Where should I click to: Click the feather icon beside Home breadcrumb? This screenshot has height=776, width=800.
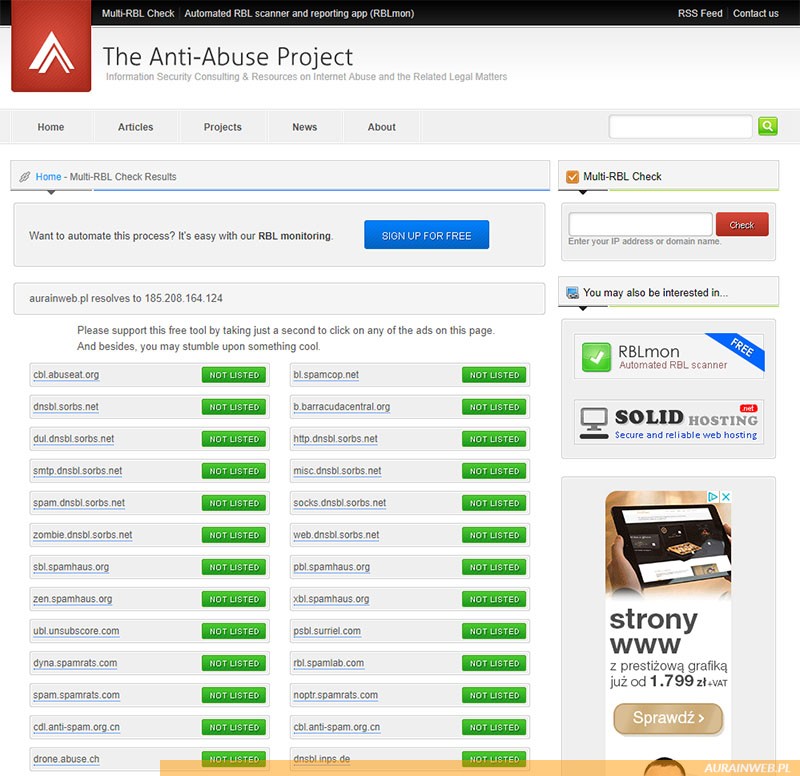[x=24, y=177]
